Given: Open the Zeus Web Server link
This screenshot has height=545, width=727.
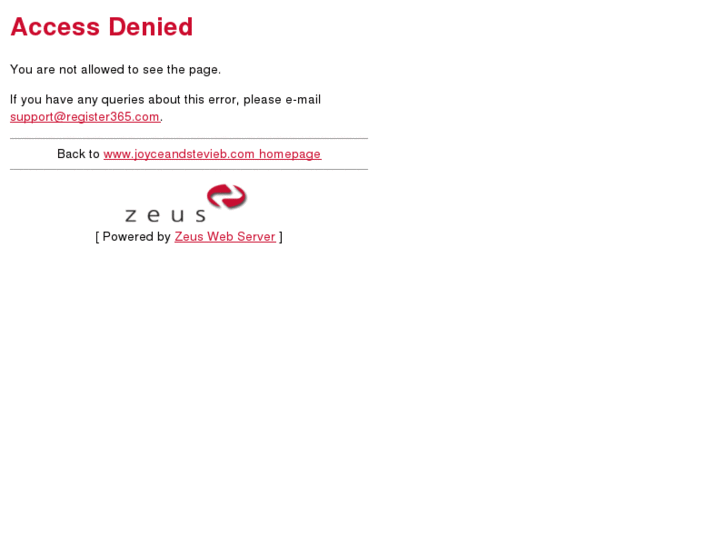Looking at the screenshot, I should [225, 237].
